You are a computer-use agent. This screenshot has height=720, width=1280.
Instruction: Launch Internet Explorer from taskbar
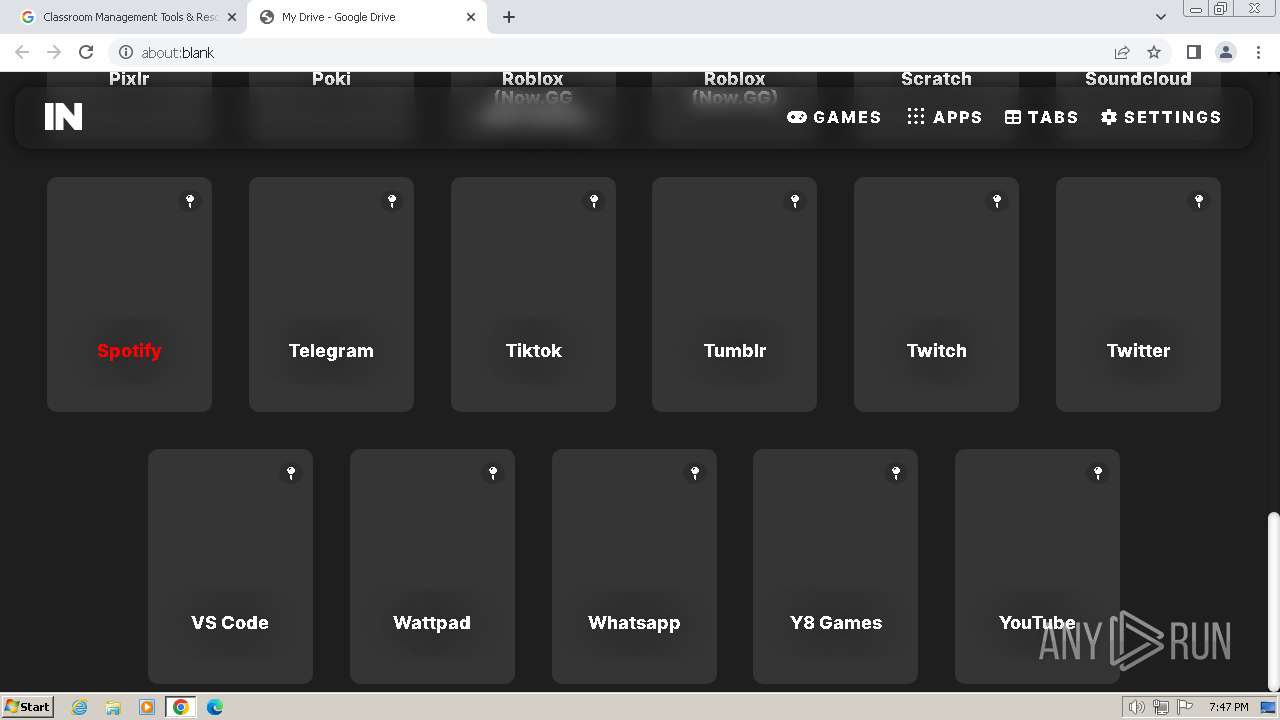point(80,707)
